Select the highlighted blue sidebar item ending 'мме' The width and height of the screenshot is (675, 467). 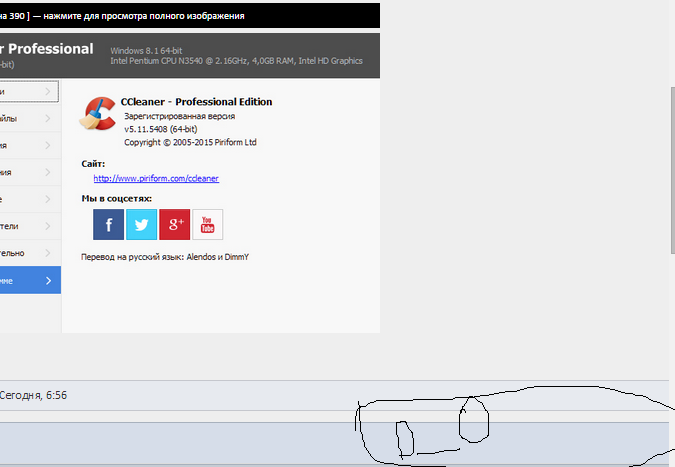coord(30,280)
